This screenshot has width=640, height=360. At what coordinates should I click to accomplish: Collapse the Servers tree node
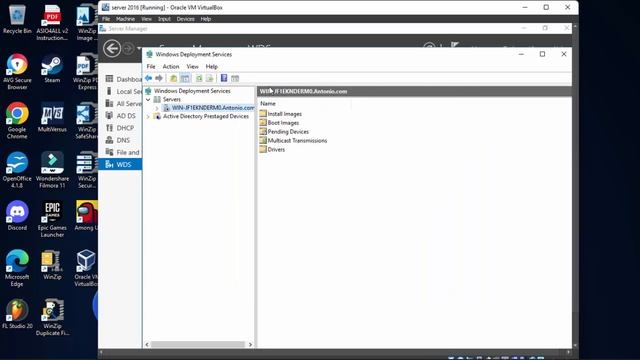tap(148, 99)
